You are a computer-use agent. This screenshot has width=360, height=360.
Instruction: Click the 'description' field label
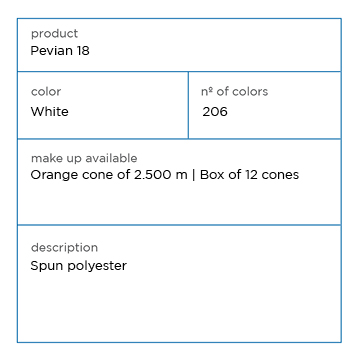click(64, 248)
